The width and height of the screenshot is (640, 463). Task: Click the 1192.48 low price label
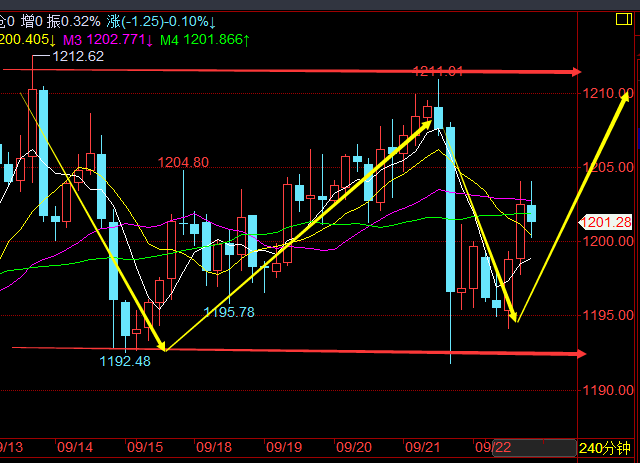point(125,361)
